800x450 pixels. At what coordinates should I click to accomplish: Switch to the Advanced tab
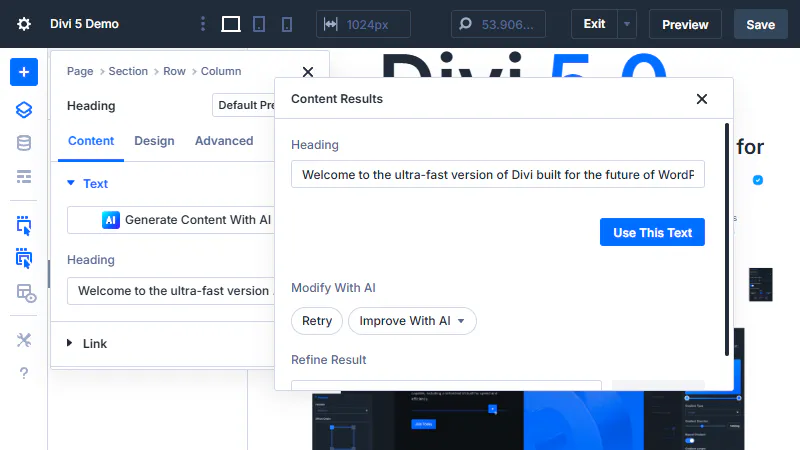(x=224, y=141)
